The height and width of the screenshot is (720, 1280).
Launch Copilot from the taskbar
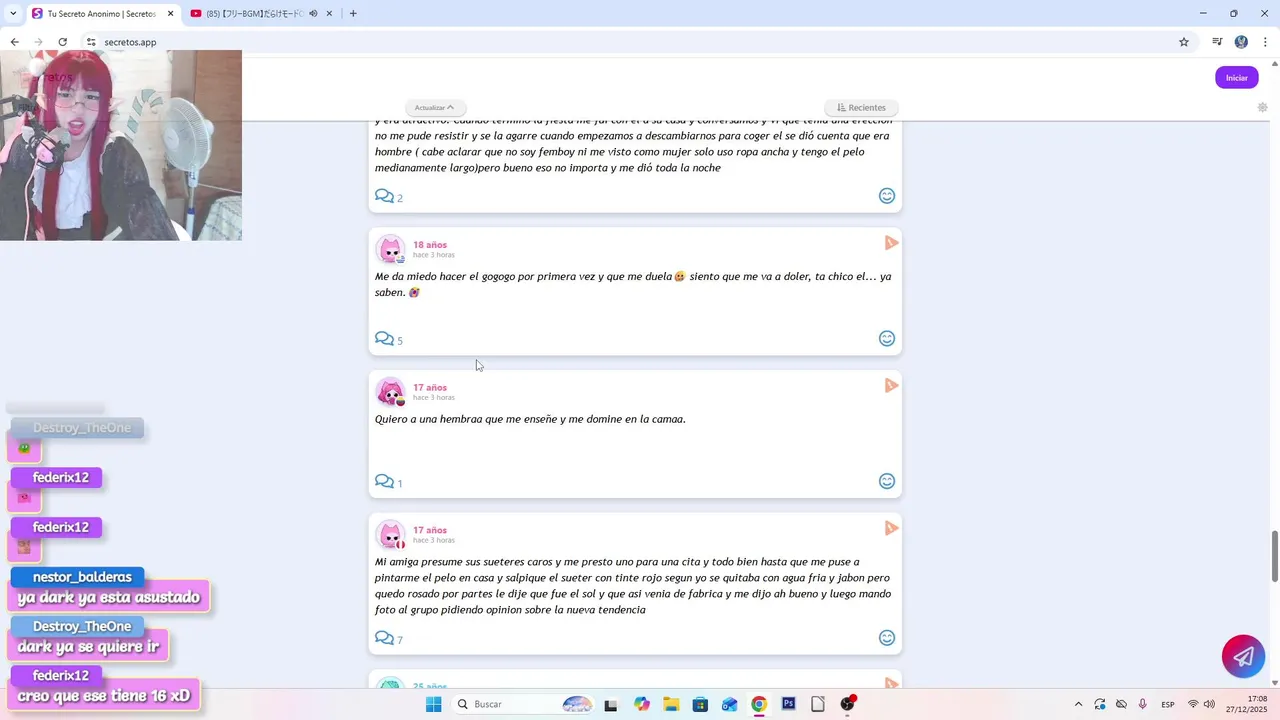(x=642, y=704)
